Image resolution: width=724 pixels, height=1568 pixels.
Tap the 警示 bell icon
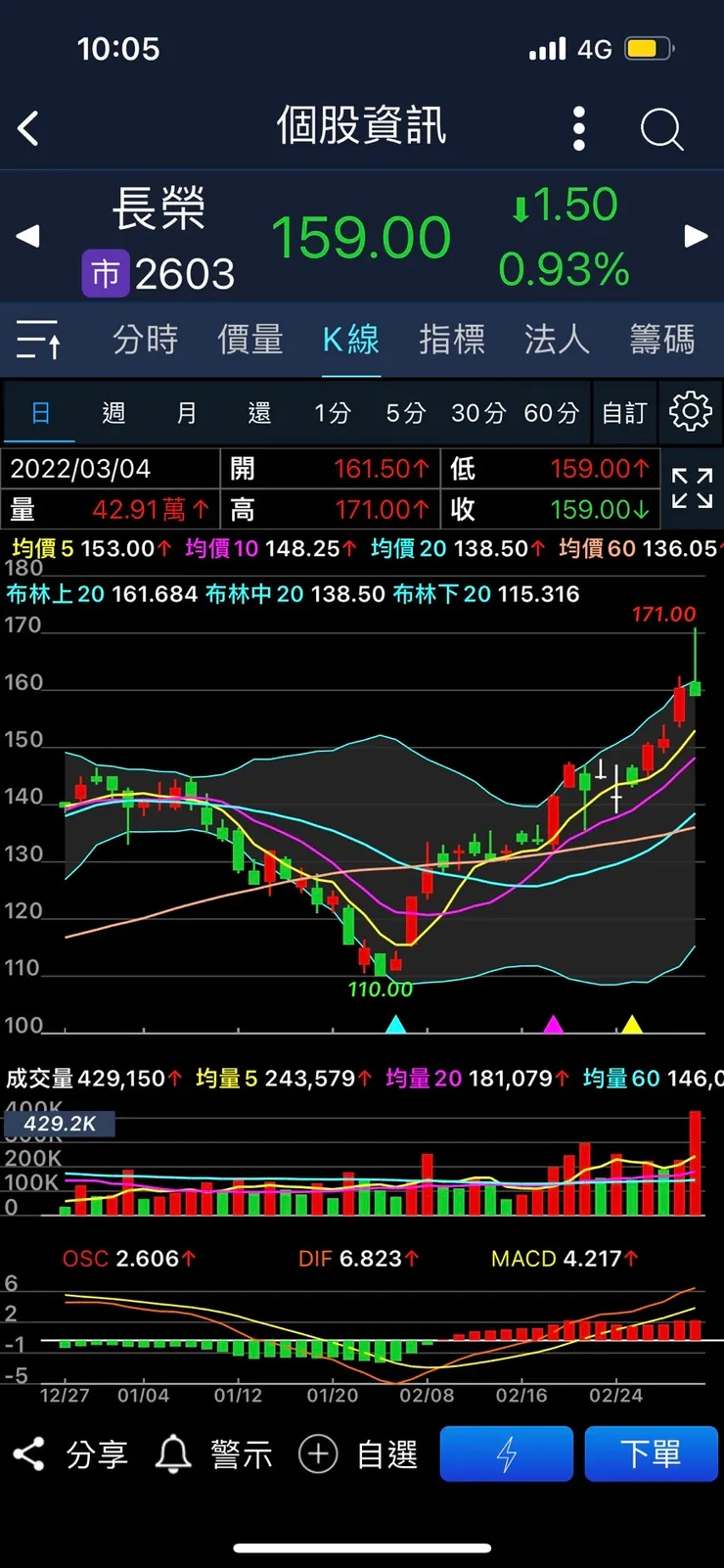tap(173, 1454)
